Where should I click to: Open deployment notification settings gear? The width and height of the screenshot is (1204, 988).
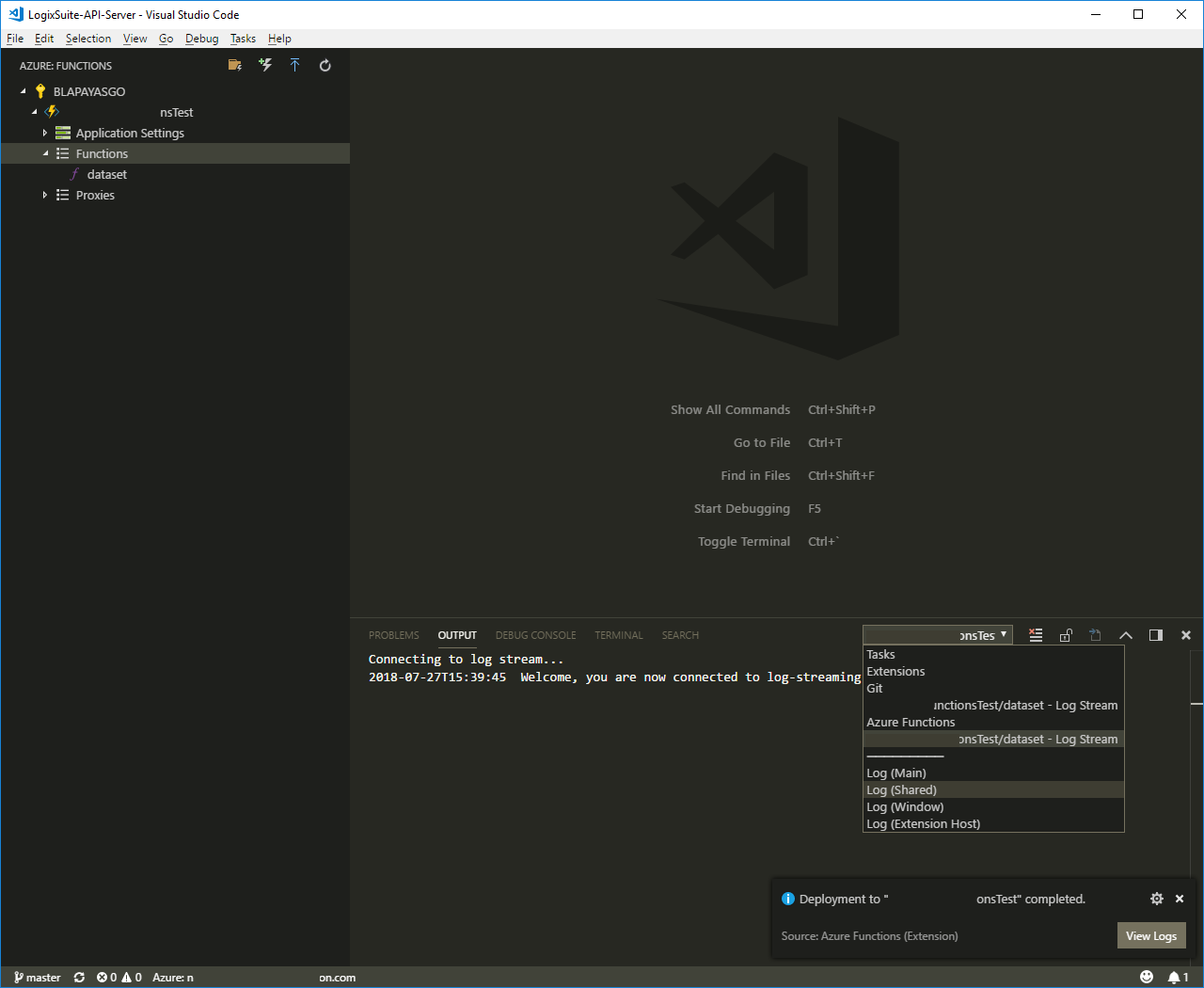[x=1156, y=899]
